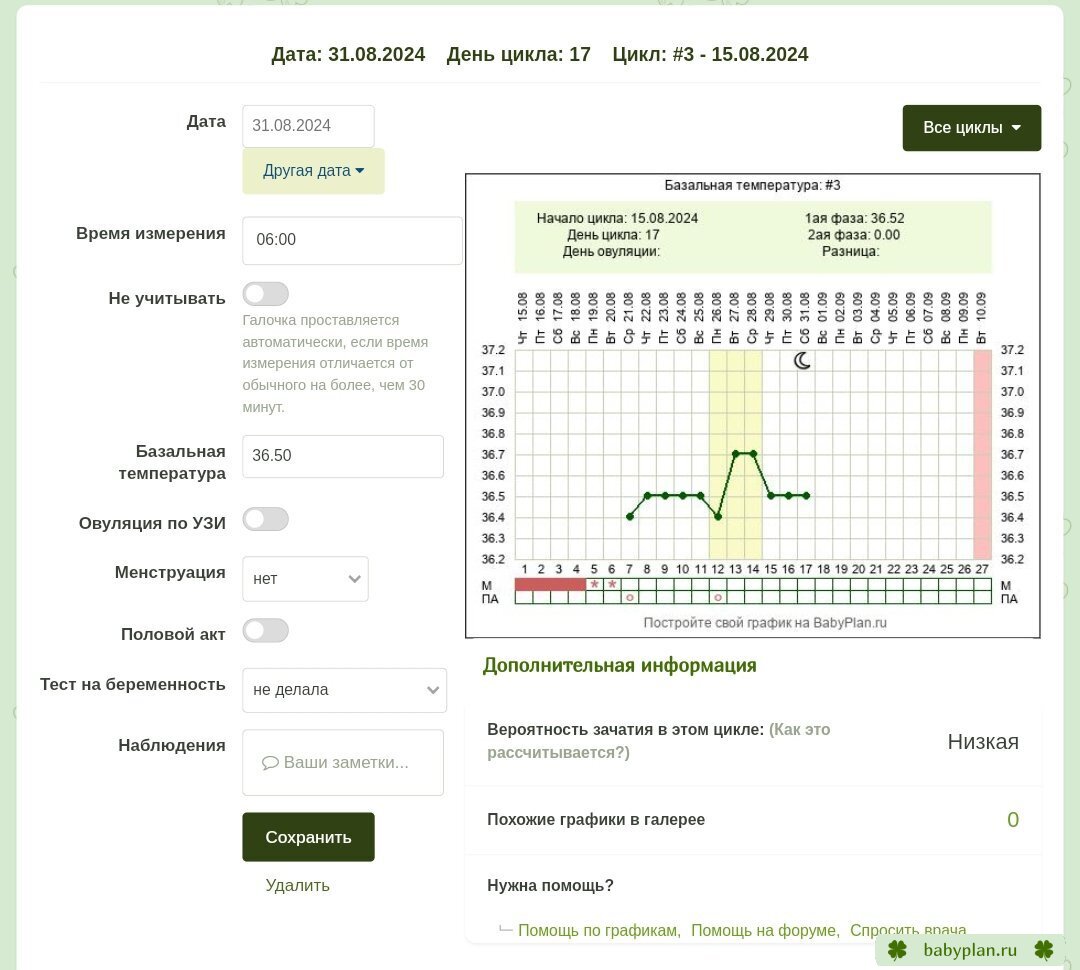The image size is (1080, 970).
Task: Click the star marker under cycle day 6
Action: click(612, 584)
